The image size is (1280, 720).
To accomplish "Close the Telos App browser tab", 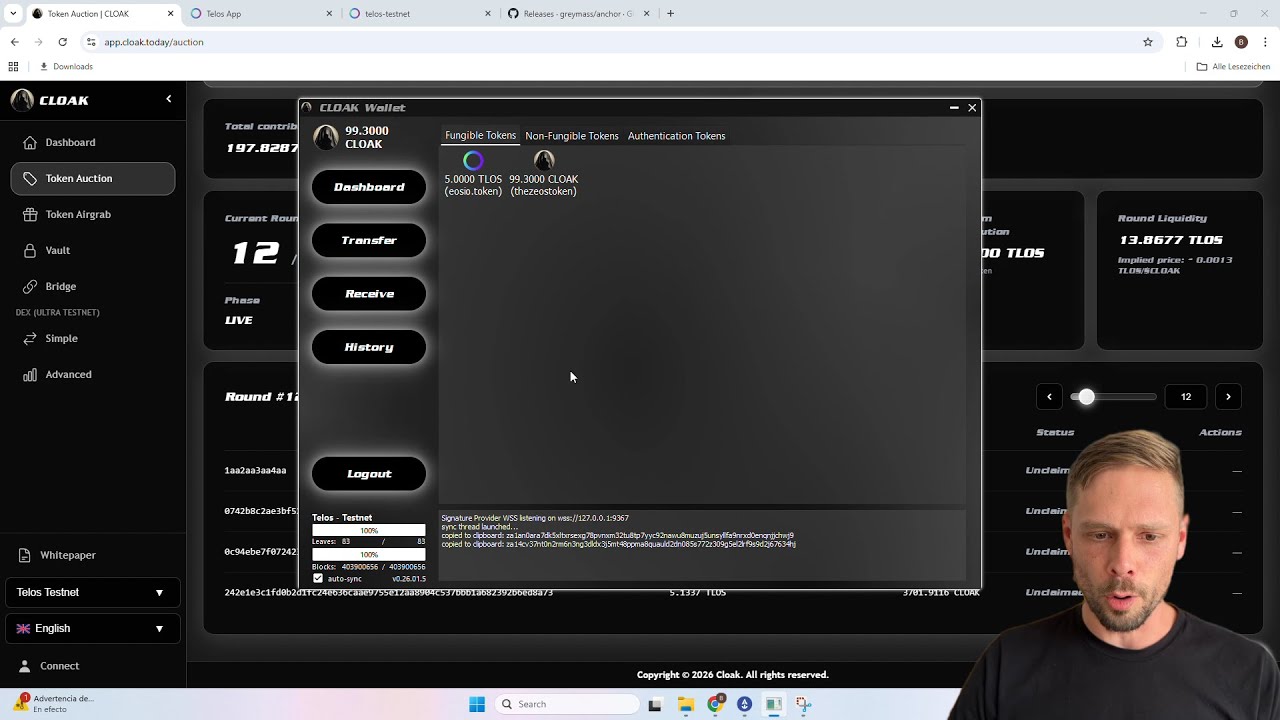I will tap(330, 14).
